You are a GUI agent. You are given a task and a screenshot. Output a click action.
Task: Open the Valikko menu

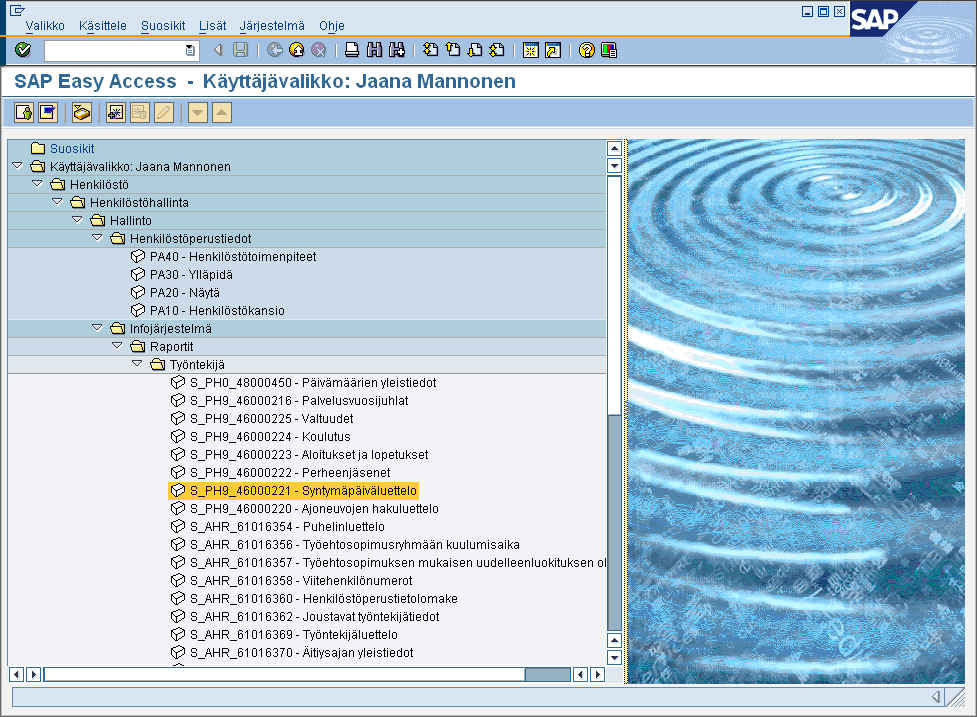pos(45,26)
